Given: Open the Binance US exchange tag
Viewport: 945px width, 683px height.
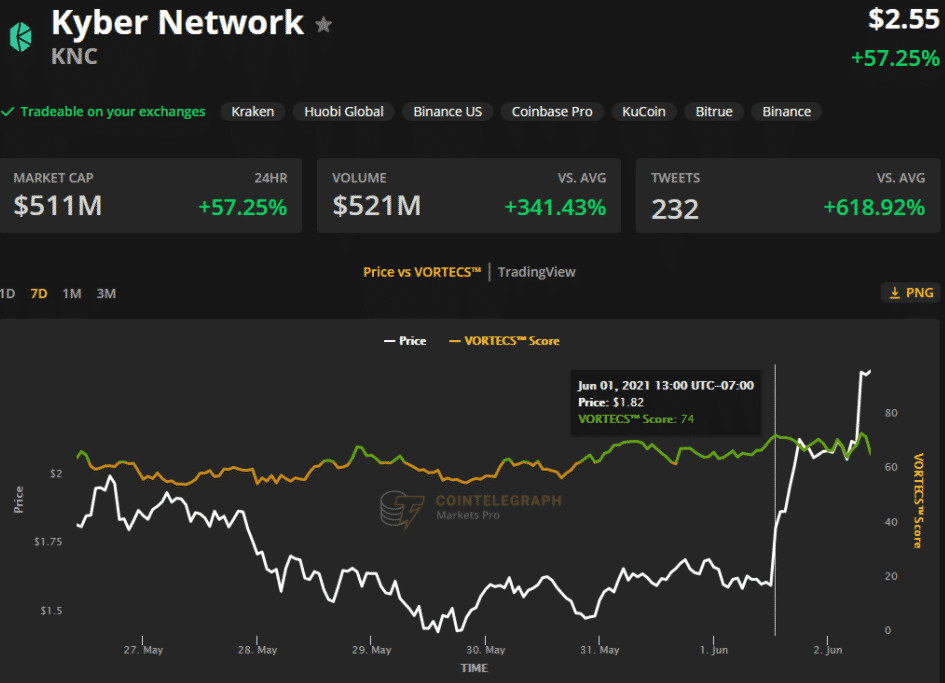Looking at the screenshot, I should [447, 112].
